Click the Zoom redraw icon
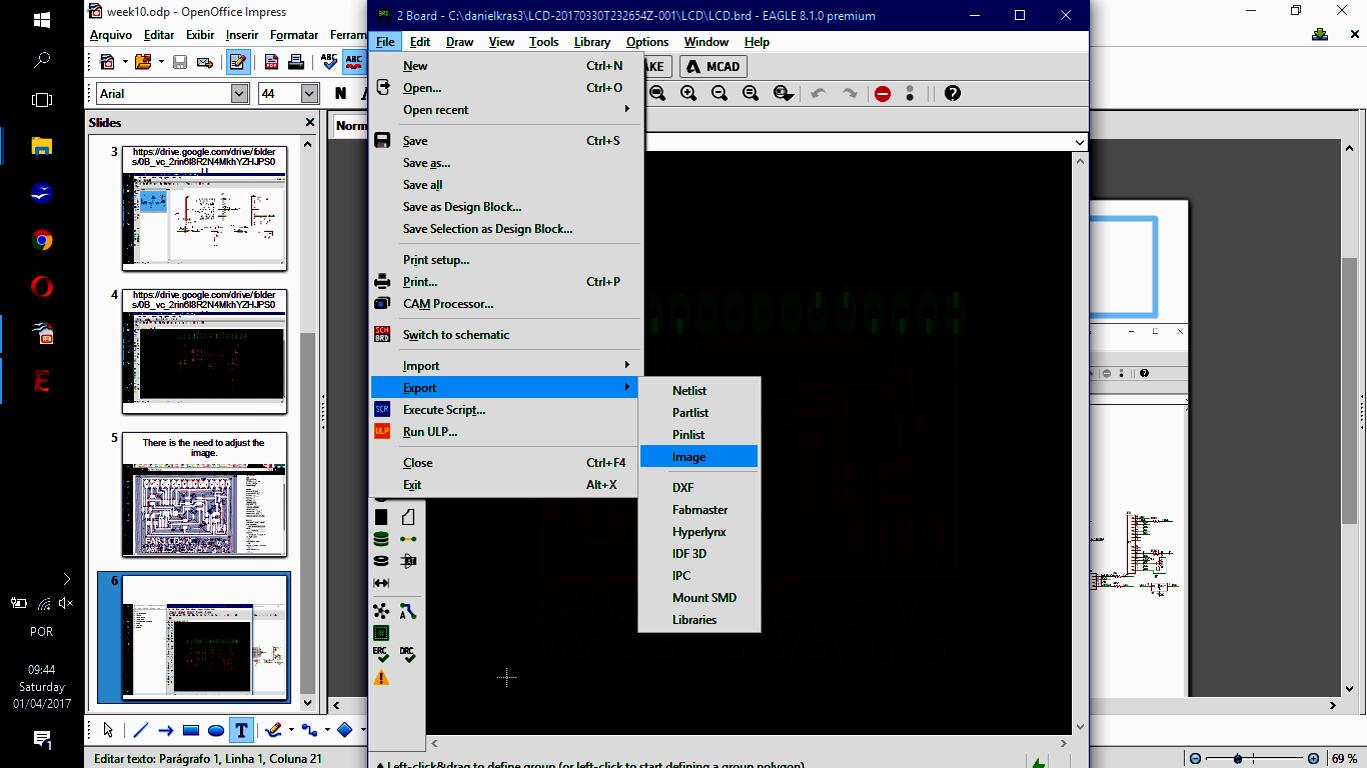This screenshot has height=768, width=1367. (750, 93)
